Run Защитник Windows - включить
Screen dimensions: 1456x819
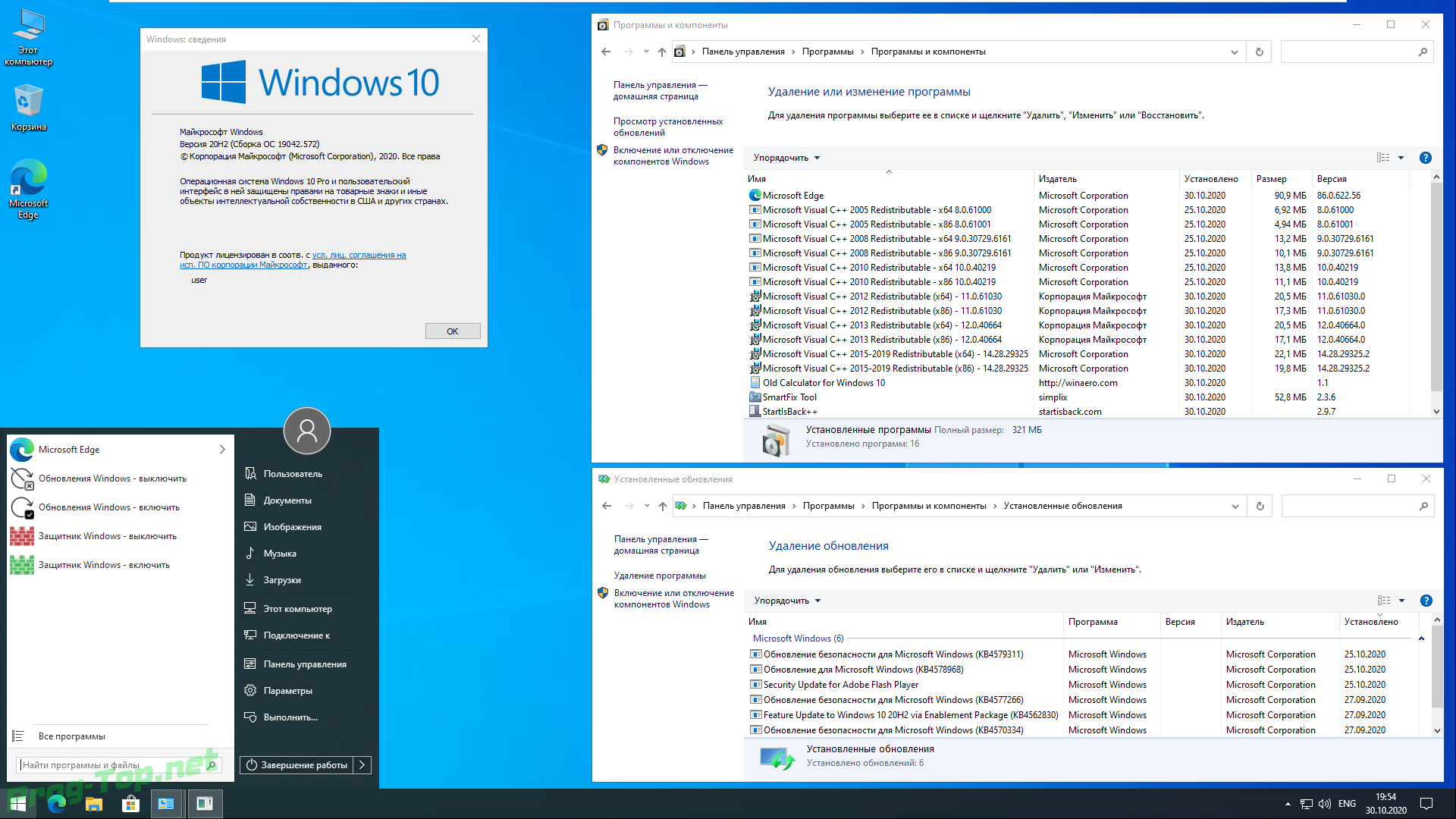tap(120, 565)
